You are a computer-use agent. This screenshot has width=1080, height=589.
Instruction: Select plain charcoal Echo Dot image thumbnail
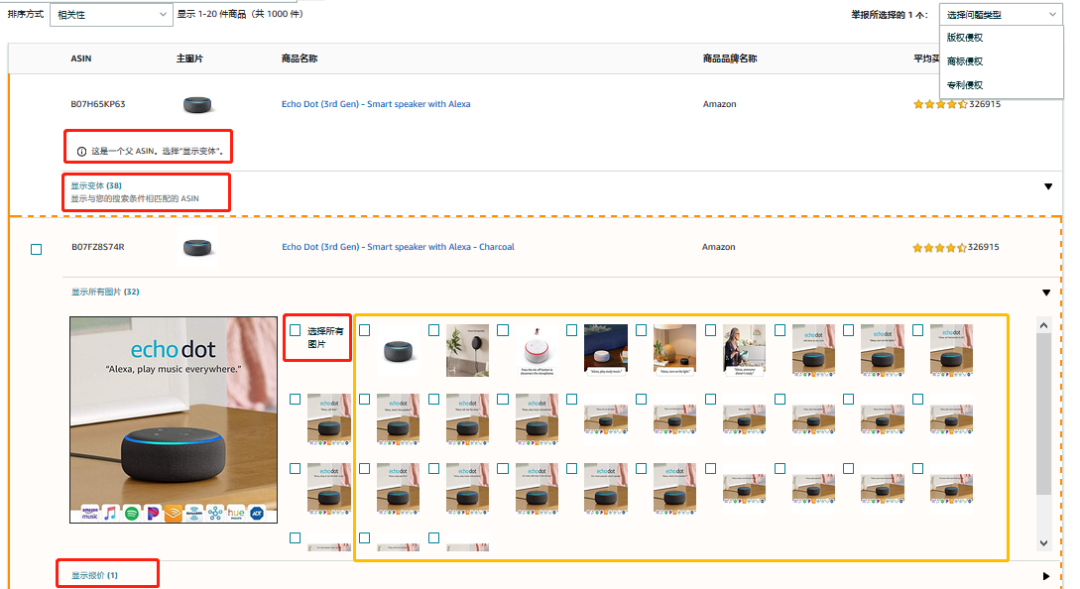pos(398,351)
